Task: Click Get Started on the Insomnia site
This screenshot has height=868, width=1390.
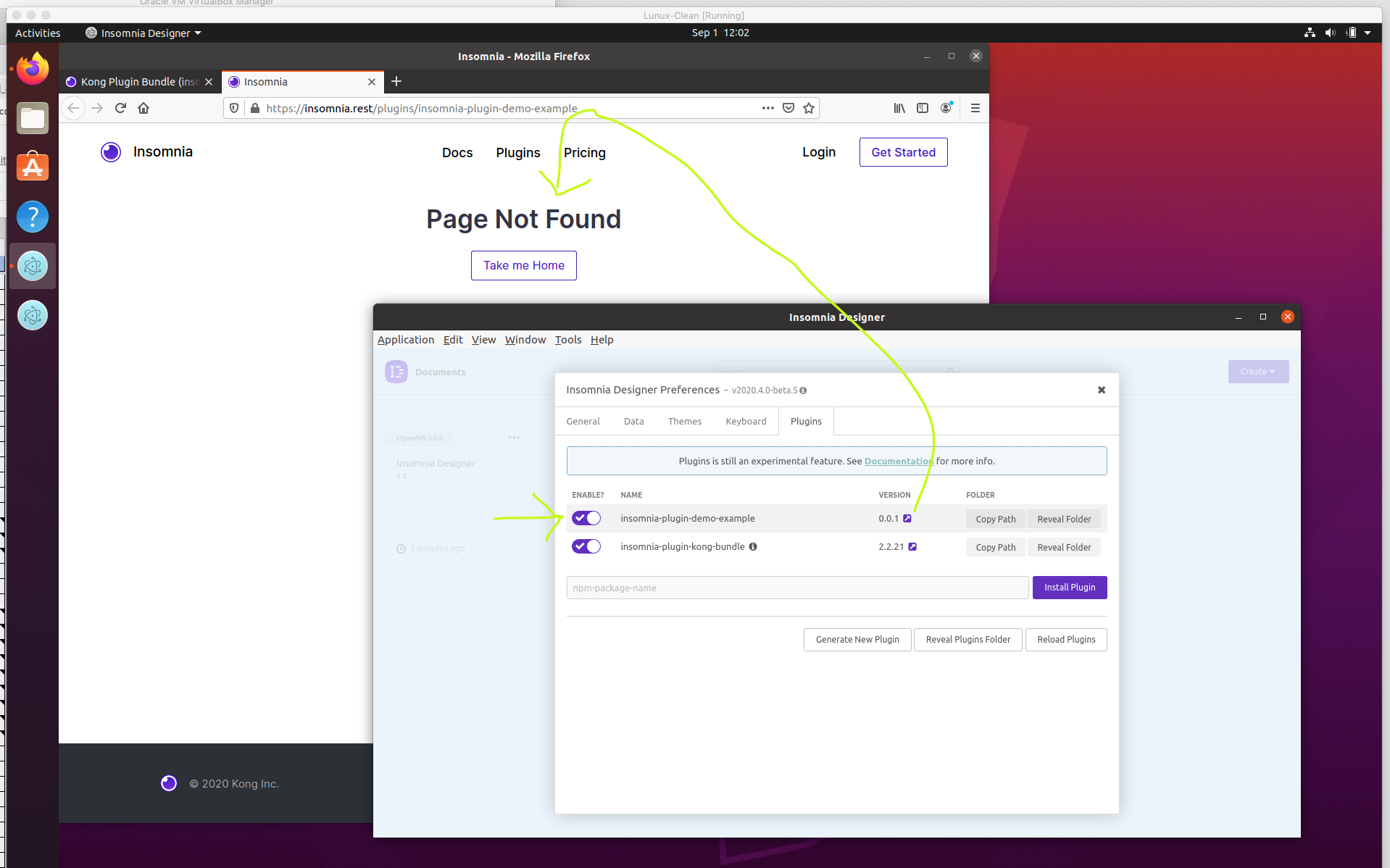Action: (903, 152)
